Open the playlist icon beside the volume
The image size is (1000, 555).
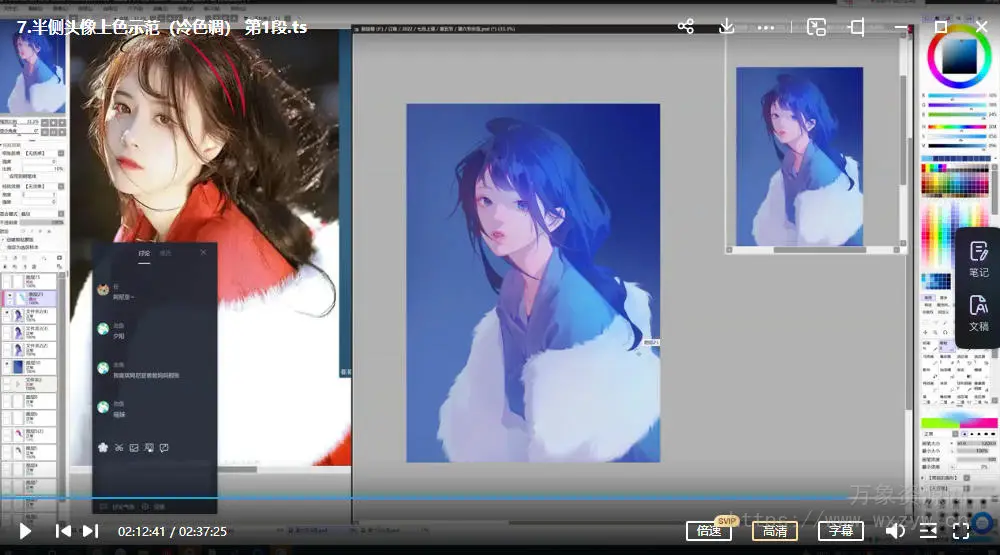pos(928,531)
